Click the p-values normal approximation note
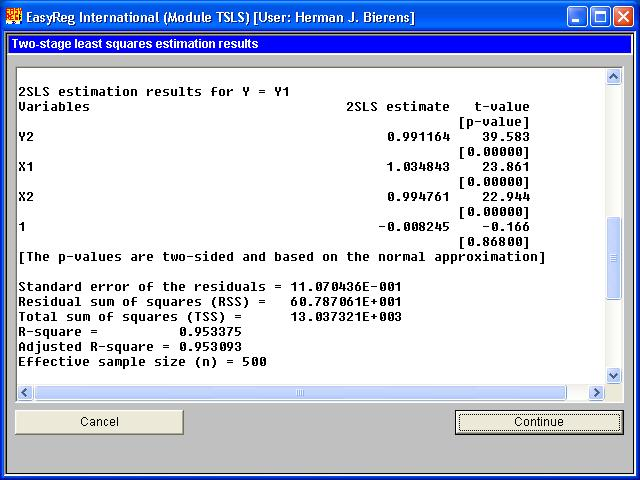Viewport: 640px width, 480px height. pyautogui.click(x=282, y=257)
